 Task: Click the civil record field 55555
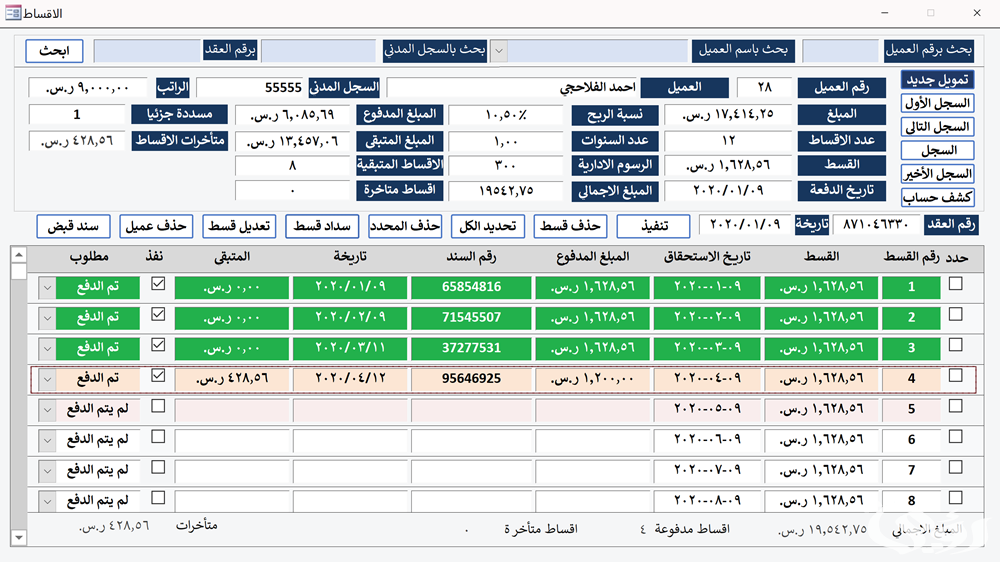pos(251,87)
